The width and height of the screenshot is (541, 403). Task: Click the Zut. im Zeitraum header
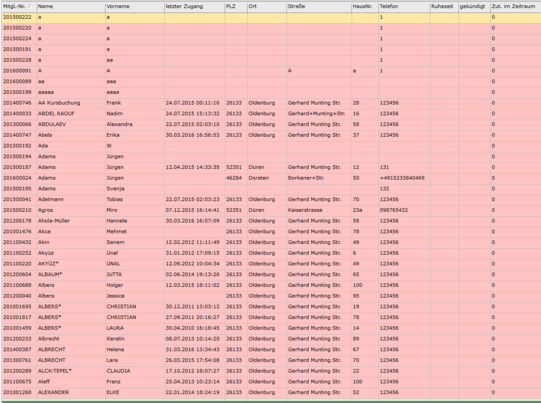tap(515, 7)
